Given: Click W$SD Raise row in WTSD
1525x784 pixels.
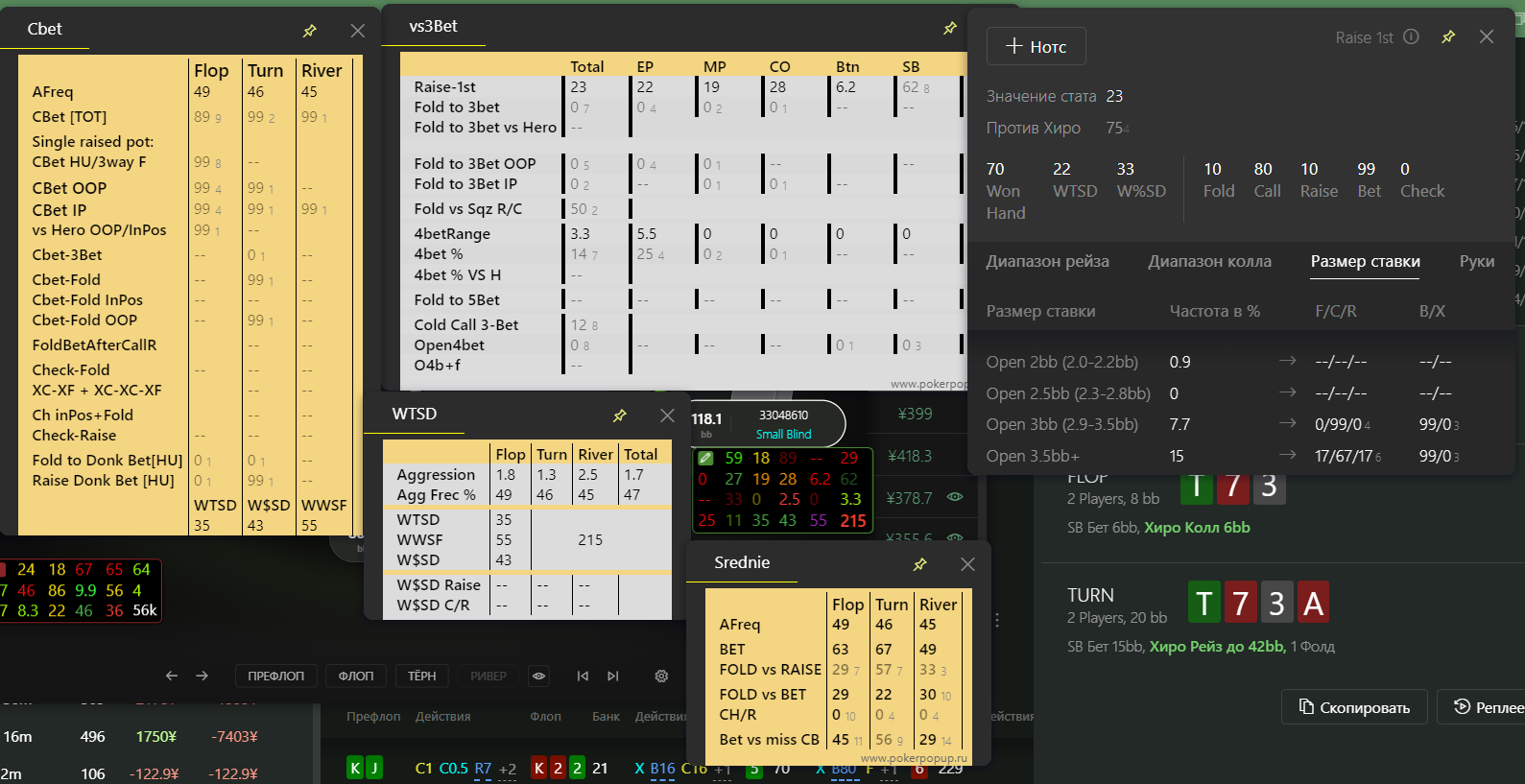Looking at the screenshot, I should [x=526, y=584].
